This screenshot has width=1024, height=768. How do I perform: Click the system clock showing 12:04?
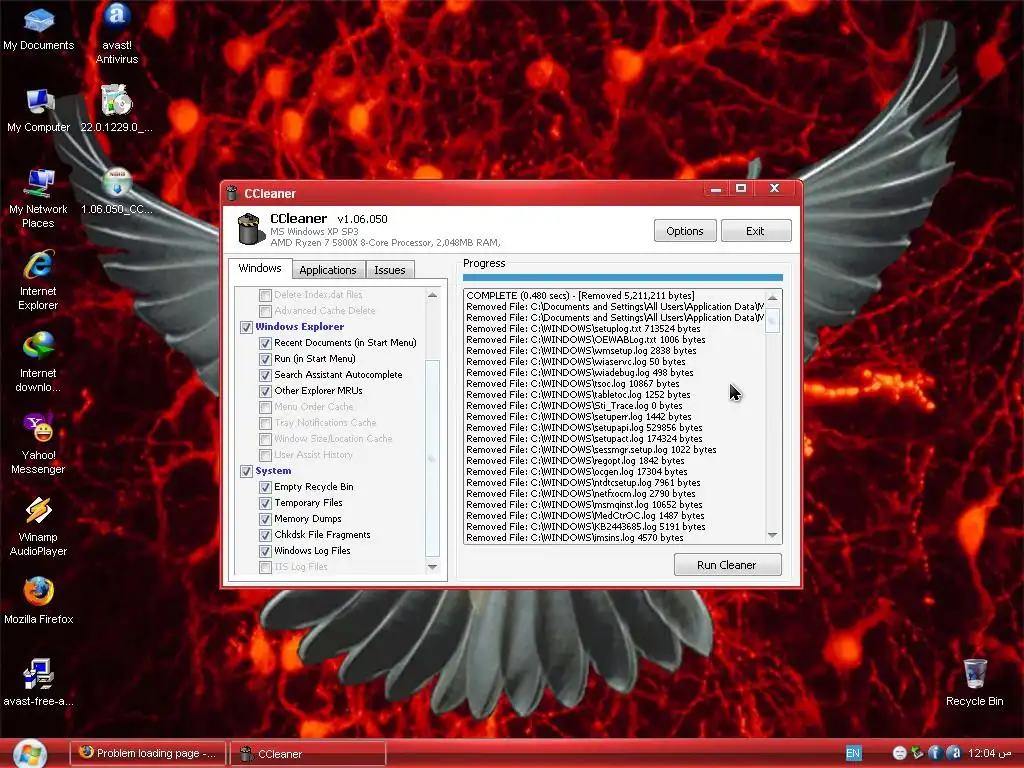991,753
